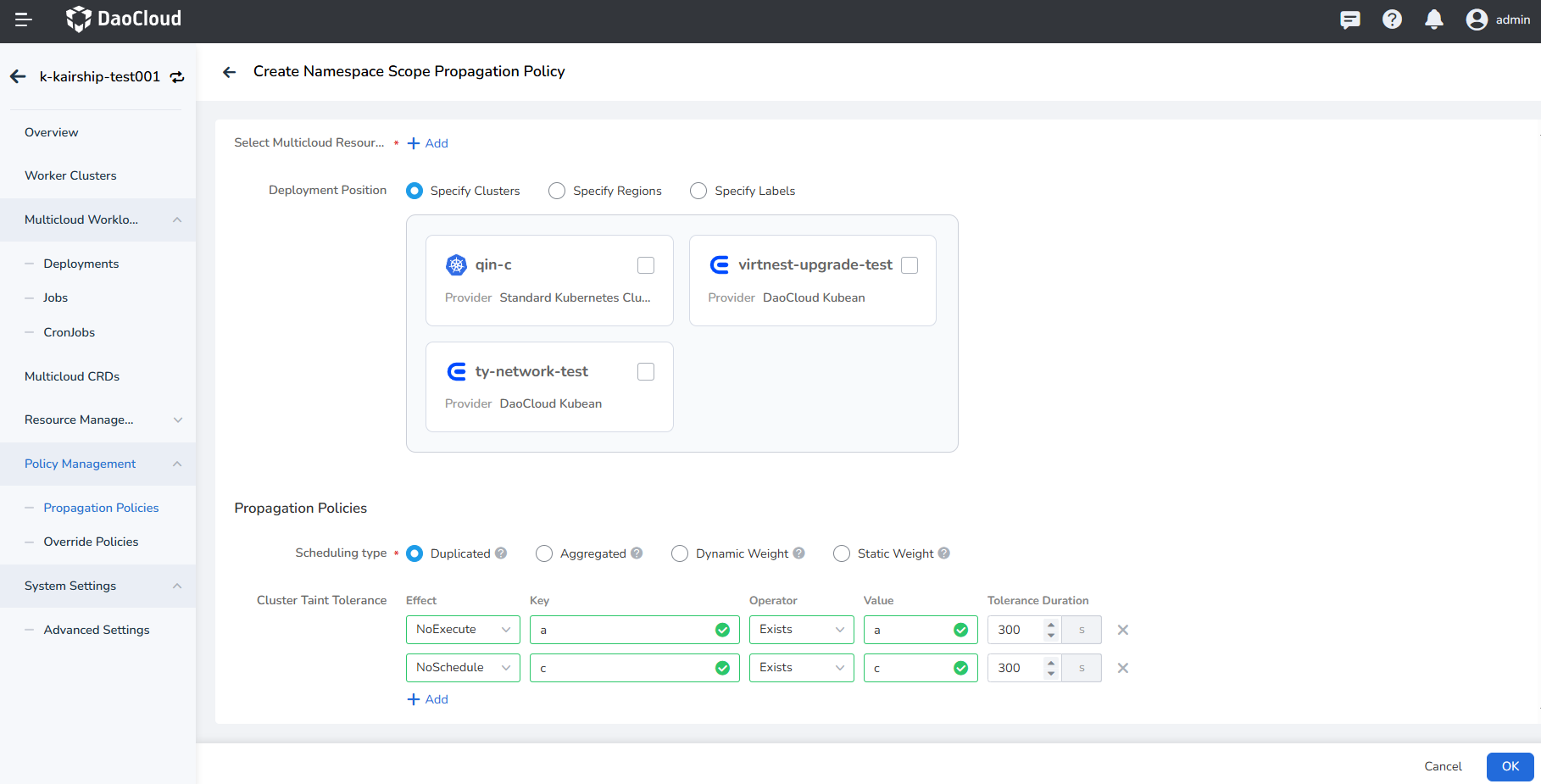
Task: Go to Worker Clusters page
Action: [x=70, y=175]
